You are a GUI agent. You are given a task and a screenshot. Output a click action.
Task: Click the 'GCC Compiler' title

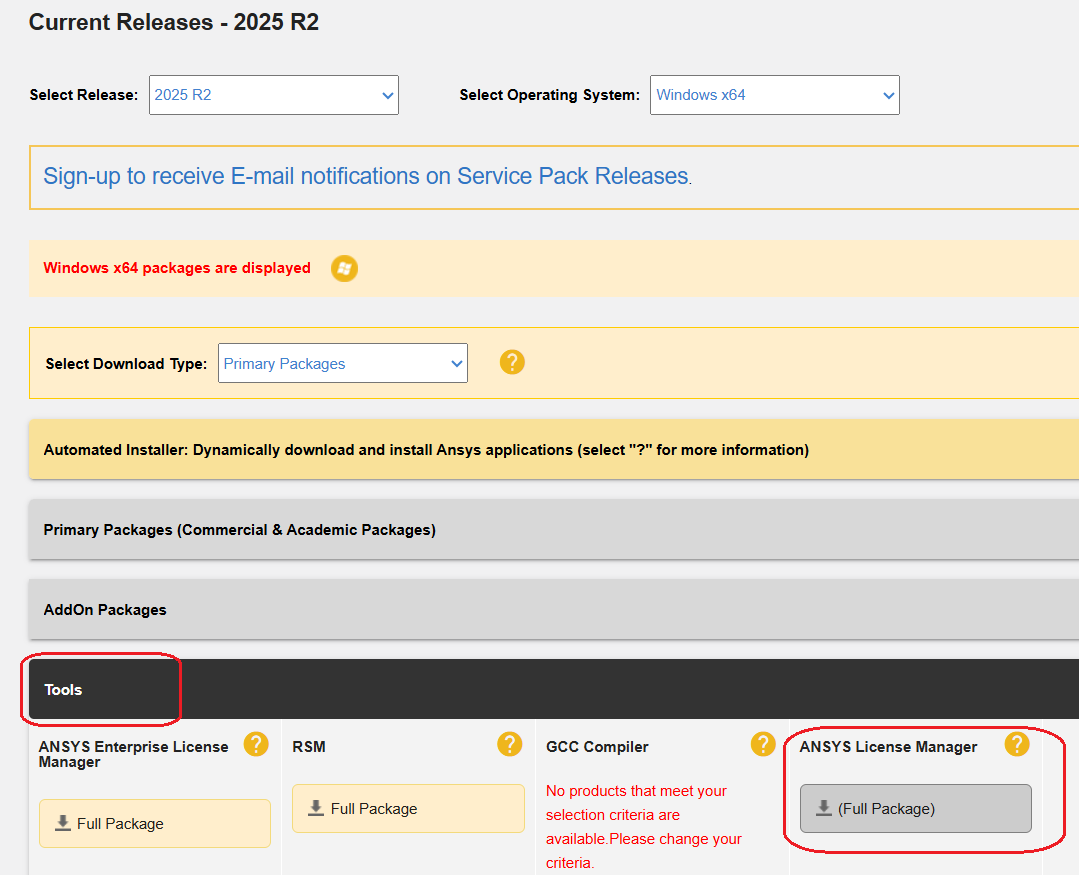click(597, 747)
